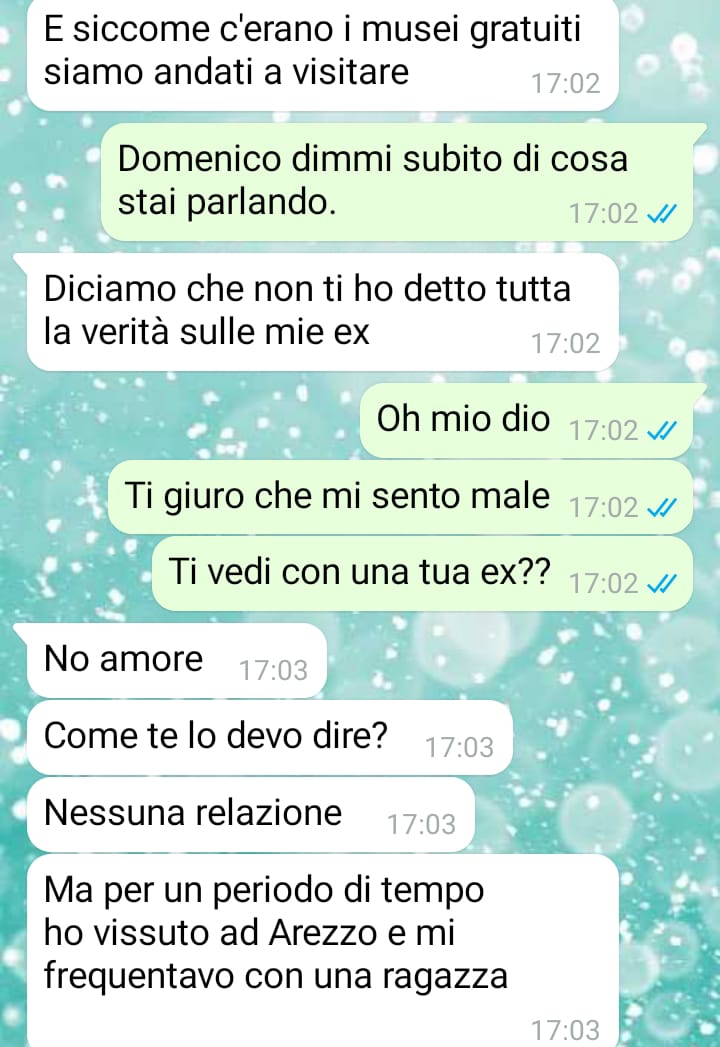Tap the 17:03 time next to "Nessuna relazione"
The height and width of the screenshot is (1047, 720).
[421, 825]
